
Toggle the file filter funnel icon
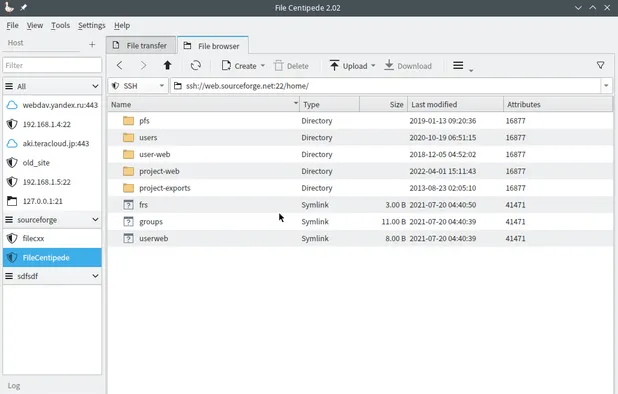pyautogui.click(x=600, y=65)
